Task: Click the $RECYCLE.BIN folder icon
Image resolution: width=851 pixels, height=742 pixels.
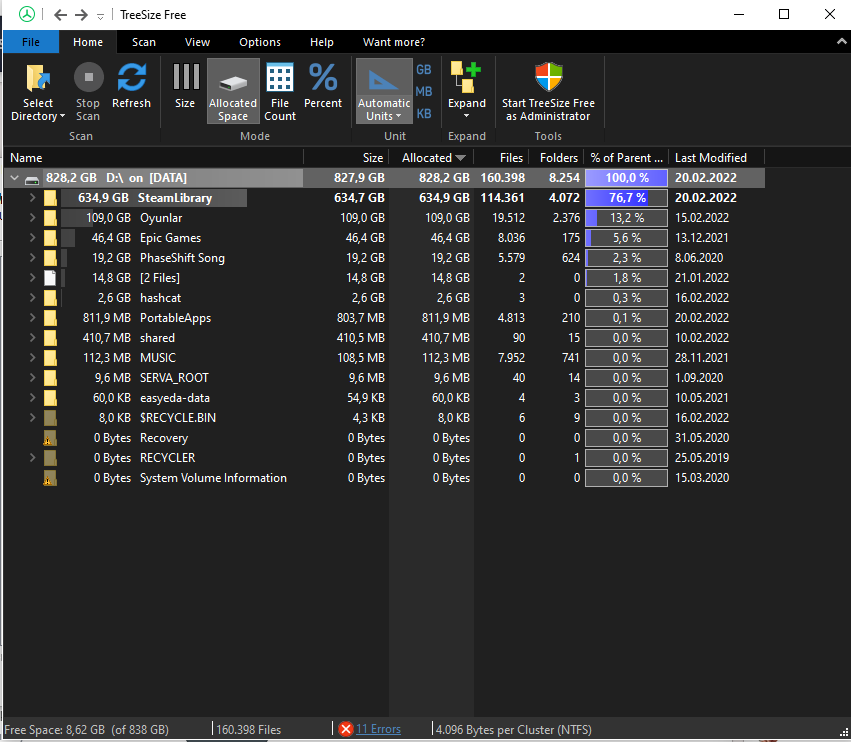Action: [50, 418]
